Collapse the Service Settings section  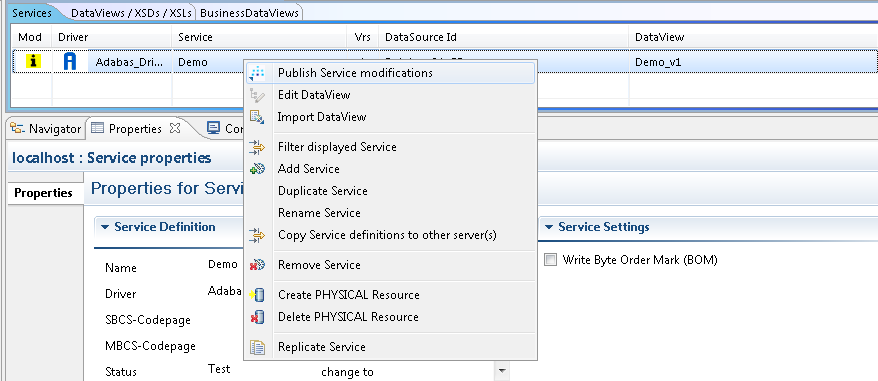point(549,227)
